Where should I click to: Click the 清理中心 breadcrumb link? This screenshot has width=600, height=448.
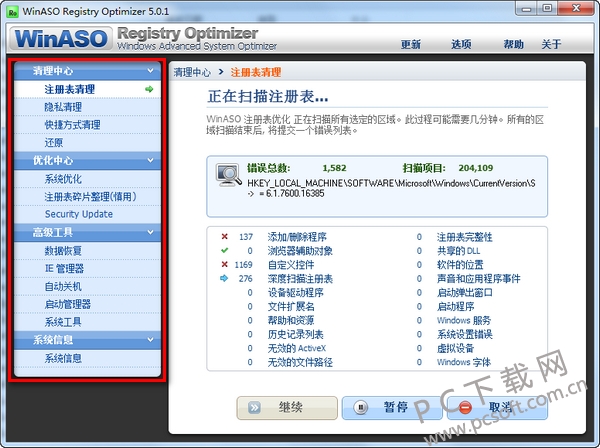192,72
